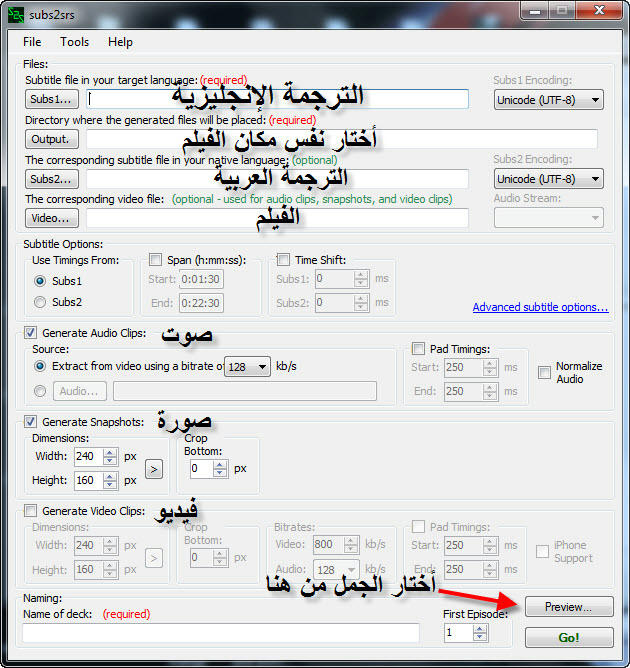Click the Go! button

click(569, 637)
